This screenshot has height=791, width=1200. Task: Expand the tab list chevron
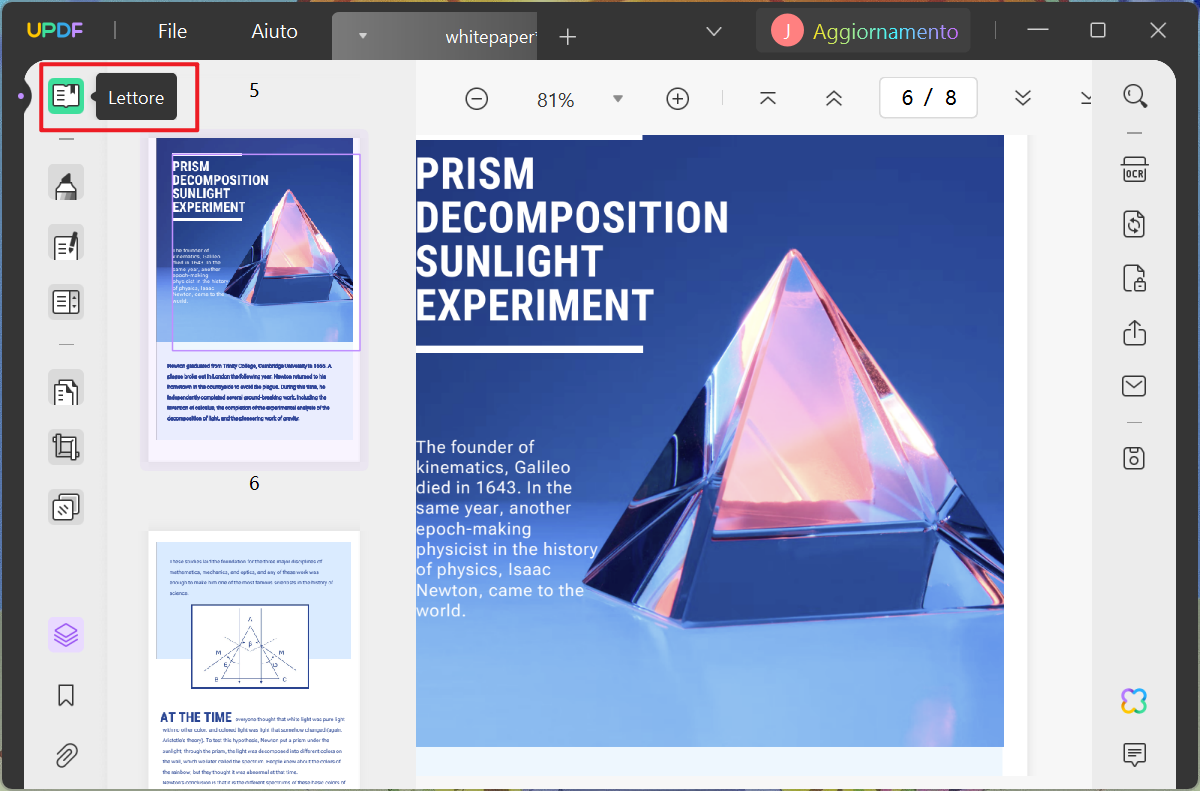click(x=714, y=32)
